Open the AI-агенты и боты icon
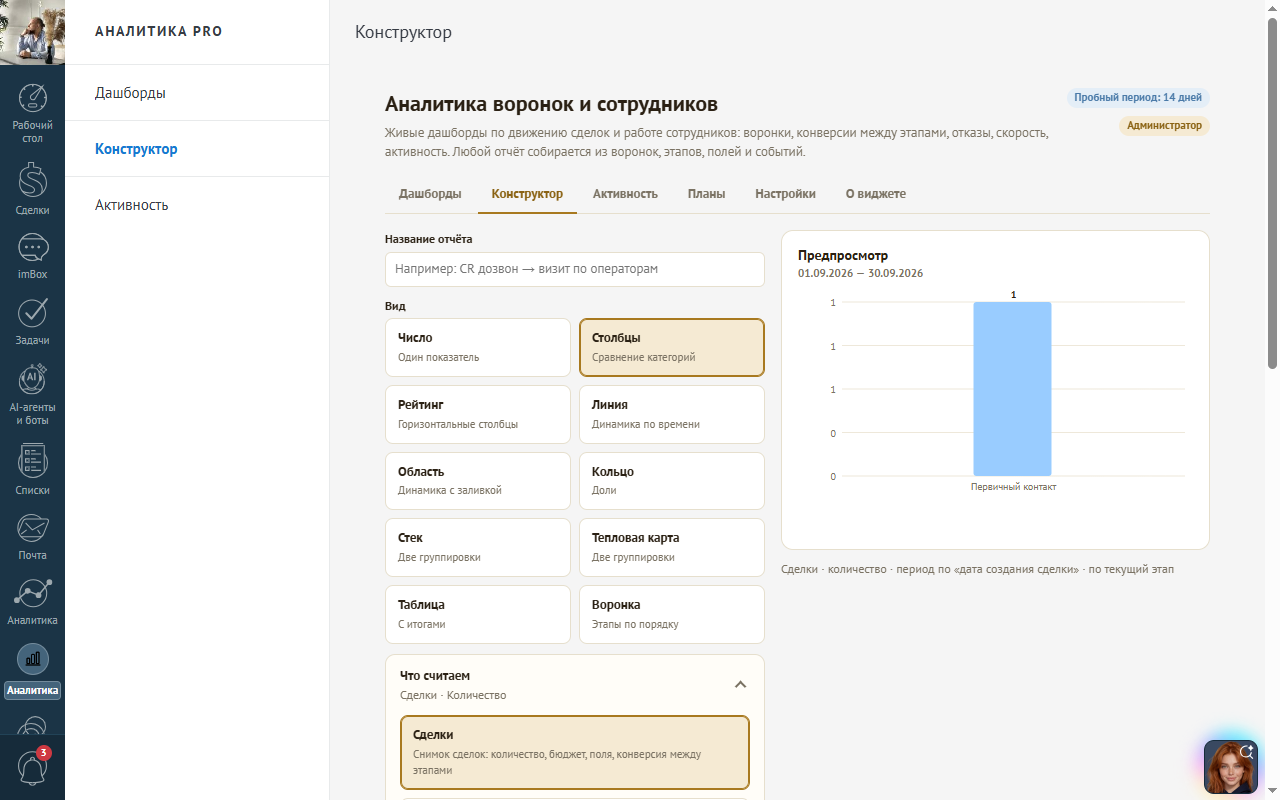This screenshot has width=1280, height=800. 33,379
